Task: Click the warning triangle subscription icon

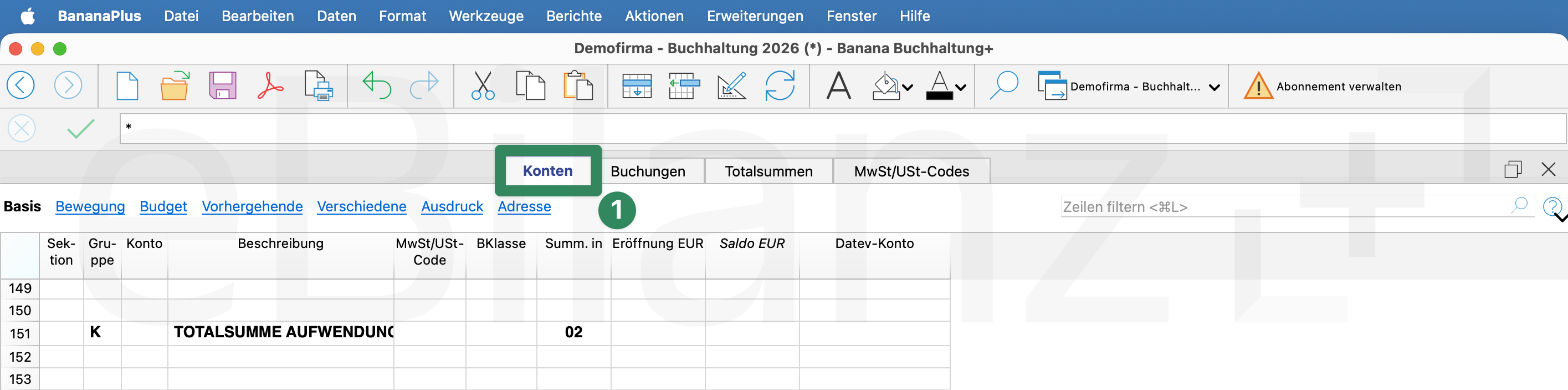Action: [x=1258, y=86]
